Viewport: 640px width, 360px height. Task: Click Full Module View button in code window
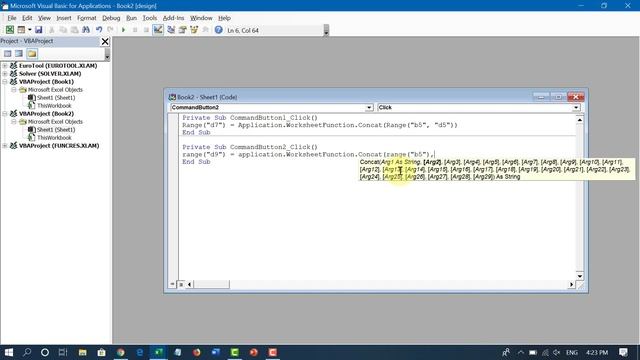tap(181, 284)
